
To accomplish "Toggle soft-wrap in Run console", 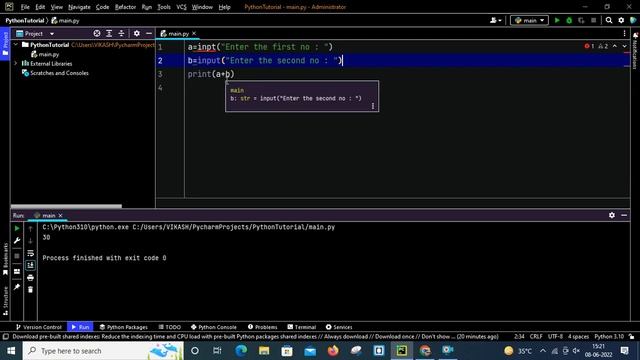I will [x=30, y=253].
